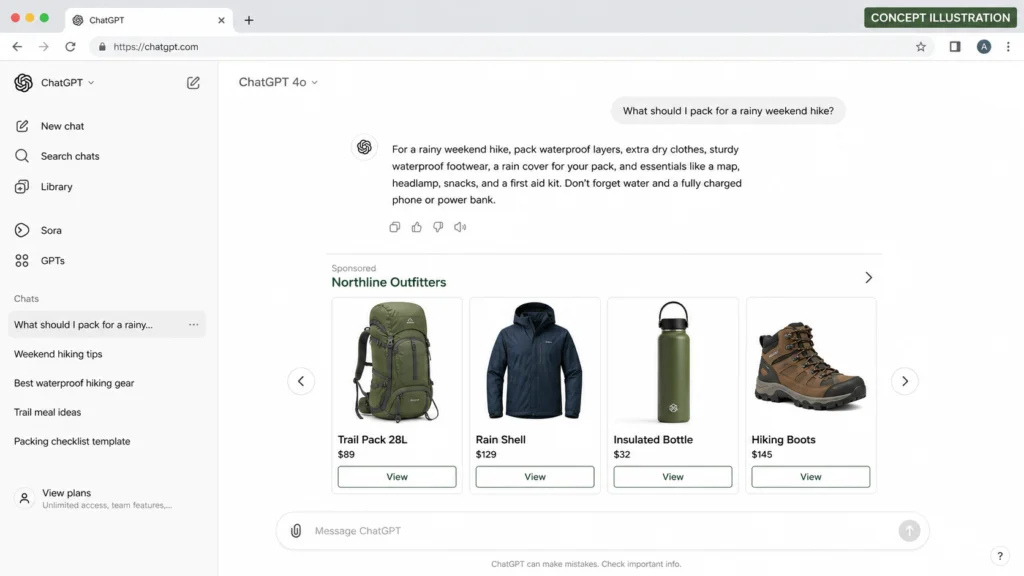The height and width of the screenshot is (576, 1024).
Task: Send the message with the arrow button
Action: coord(909,531)
